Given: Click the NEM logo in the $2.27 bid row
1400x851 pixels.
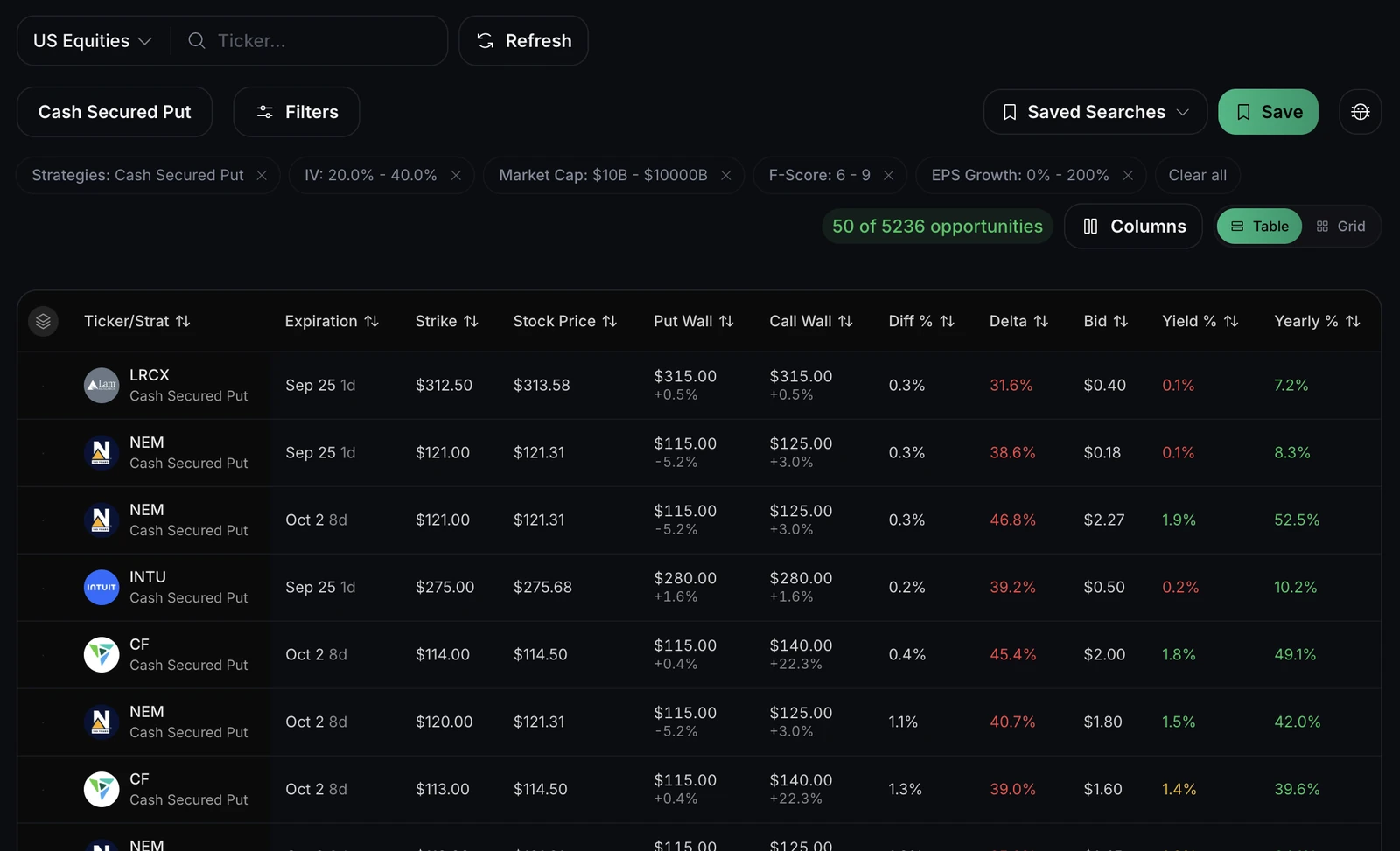Looking at the screenshot, I should [101, 520].
